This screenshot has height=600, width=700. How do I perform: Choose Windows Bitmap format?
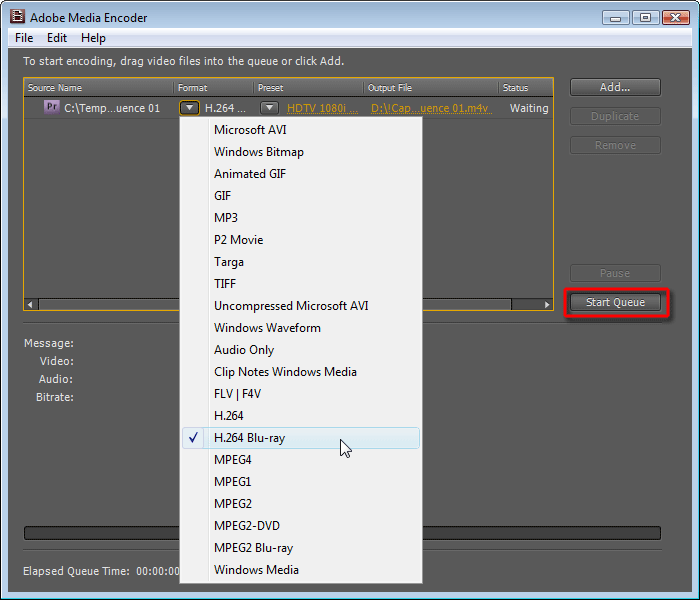[x=301, y=152]
